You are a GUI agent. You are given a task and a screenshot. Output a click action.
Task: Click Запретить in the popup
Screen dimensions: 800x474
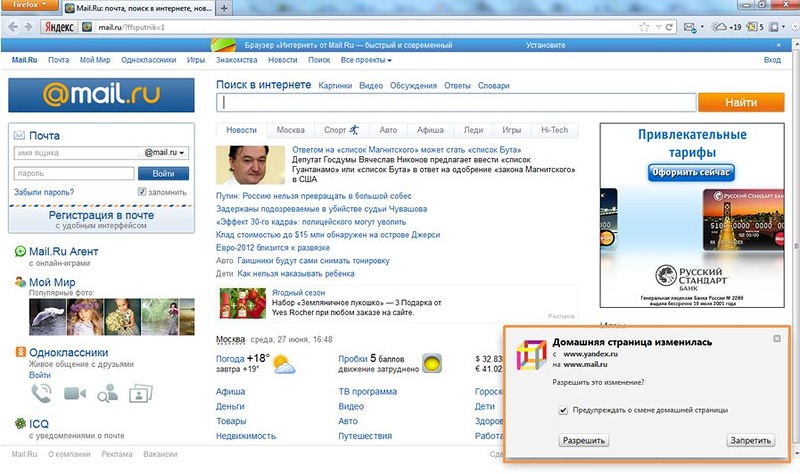coord(751,440)
